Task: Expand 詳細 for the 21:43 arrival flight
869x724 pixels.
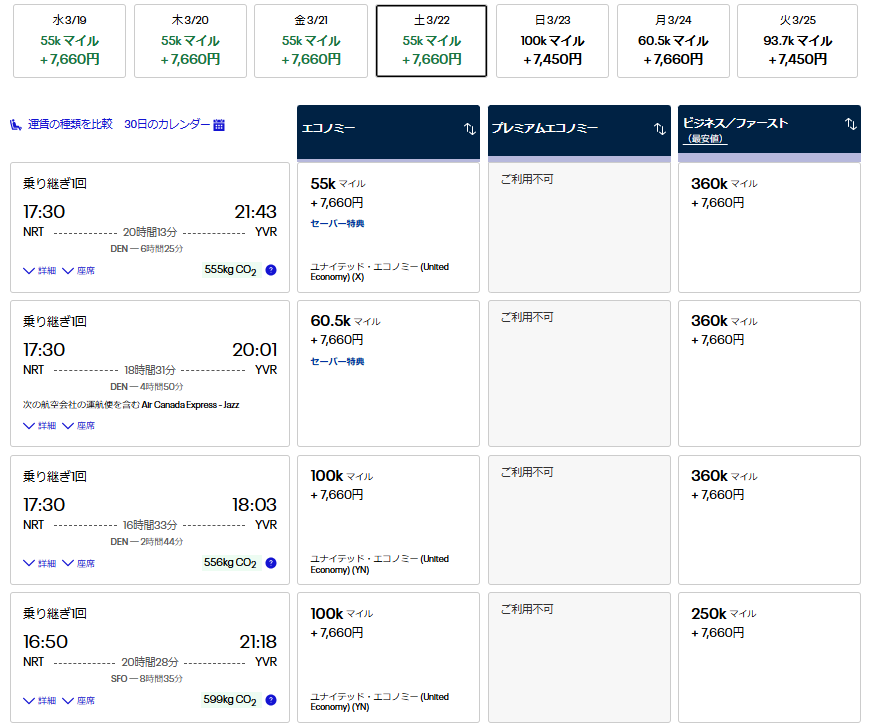Action: tap(40, 270)
